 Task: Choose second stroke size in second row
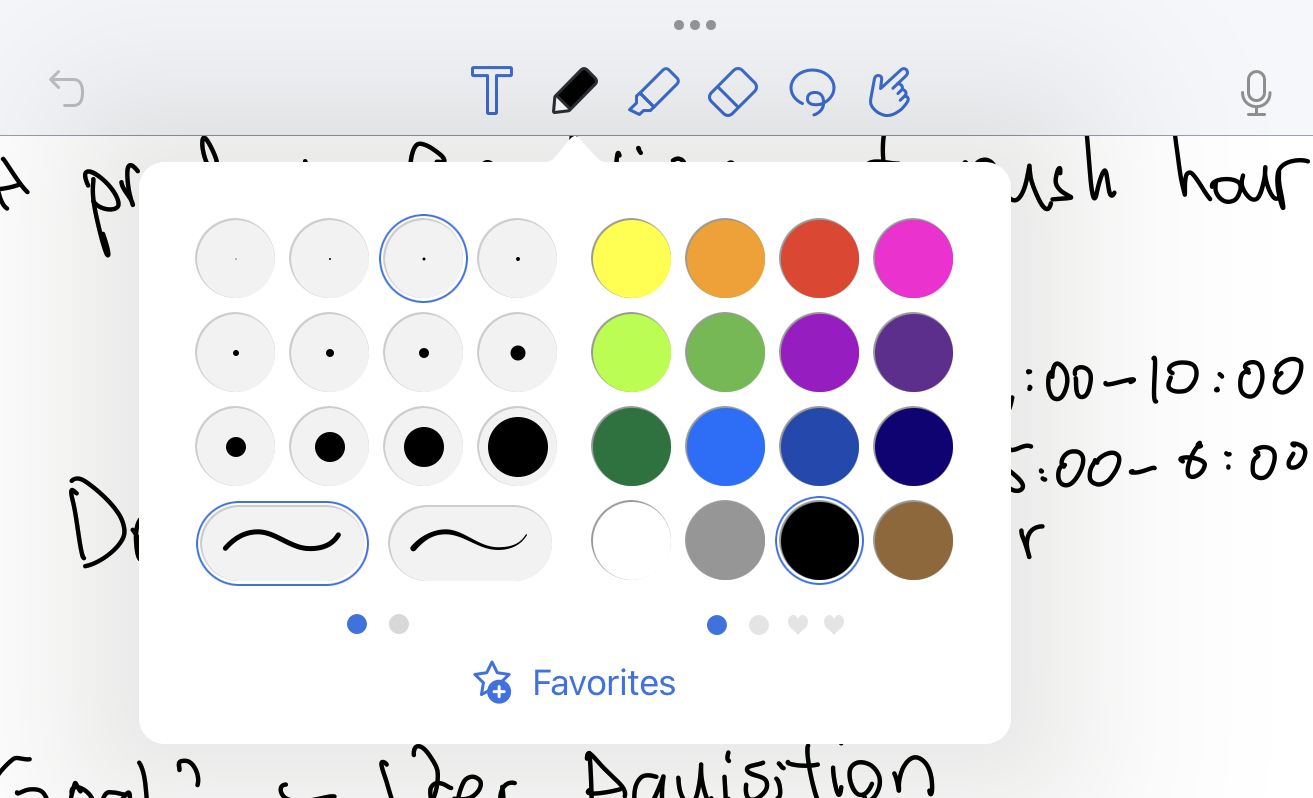[329, 353]
